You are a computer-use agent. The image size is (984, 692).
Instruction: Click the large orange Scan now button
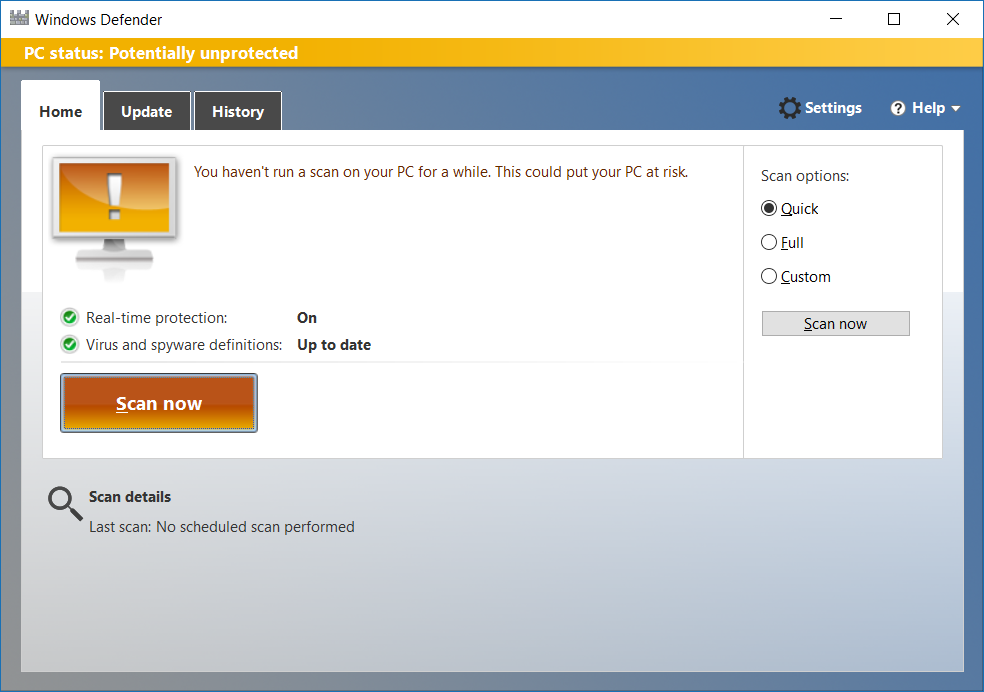pyautogui.click(x=159, y=403)
